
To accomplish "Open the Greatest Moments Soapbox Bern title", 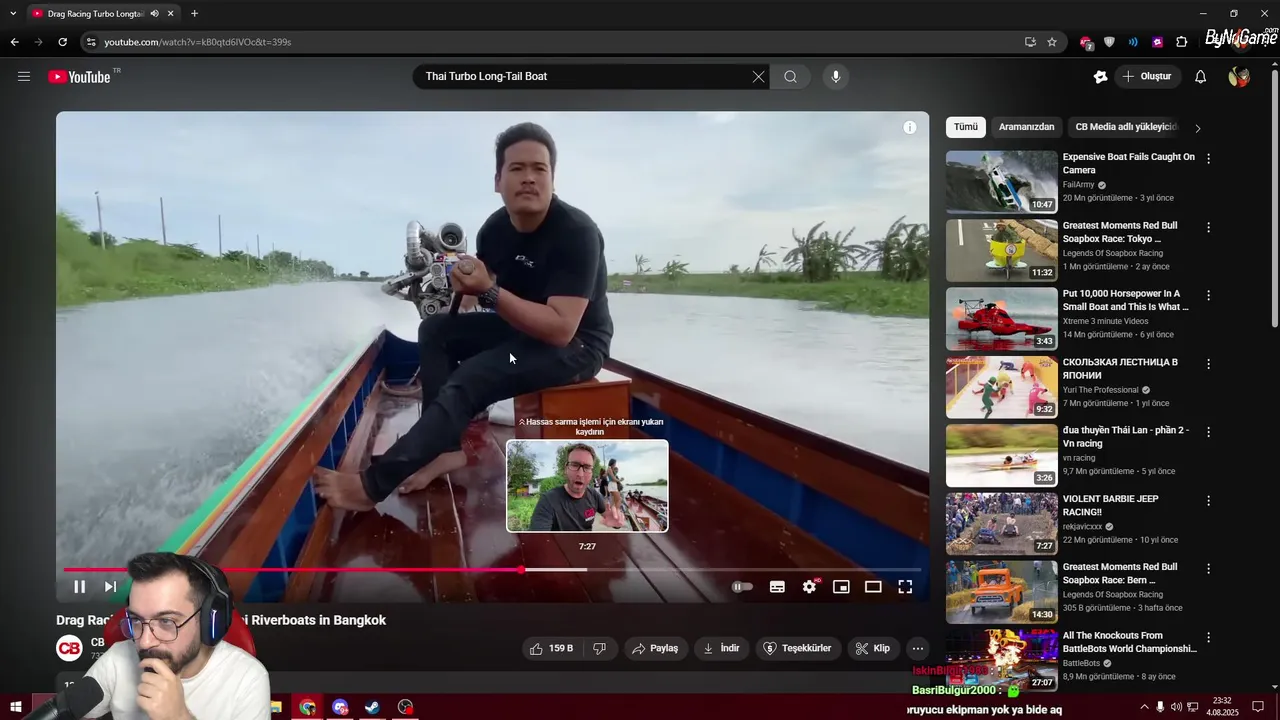I will [1120, 573].
